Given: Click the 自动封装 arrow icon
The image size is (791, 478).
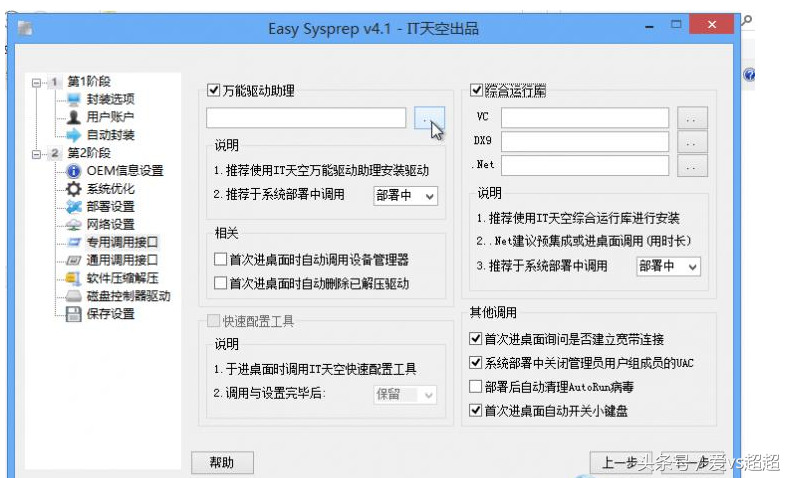Looking at the screenshot, I should coord(74,135).
